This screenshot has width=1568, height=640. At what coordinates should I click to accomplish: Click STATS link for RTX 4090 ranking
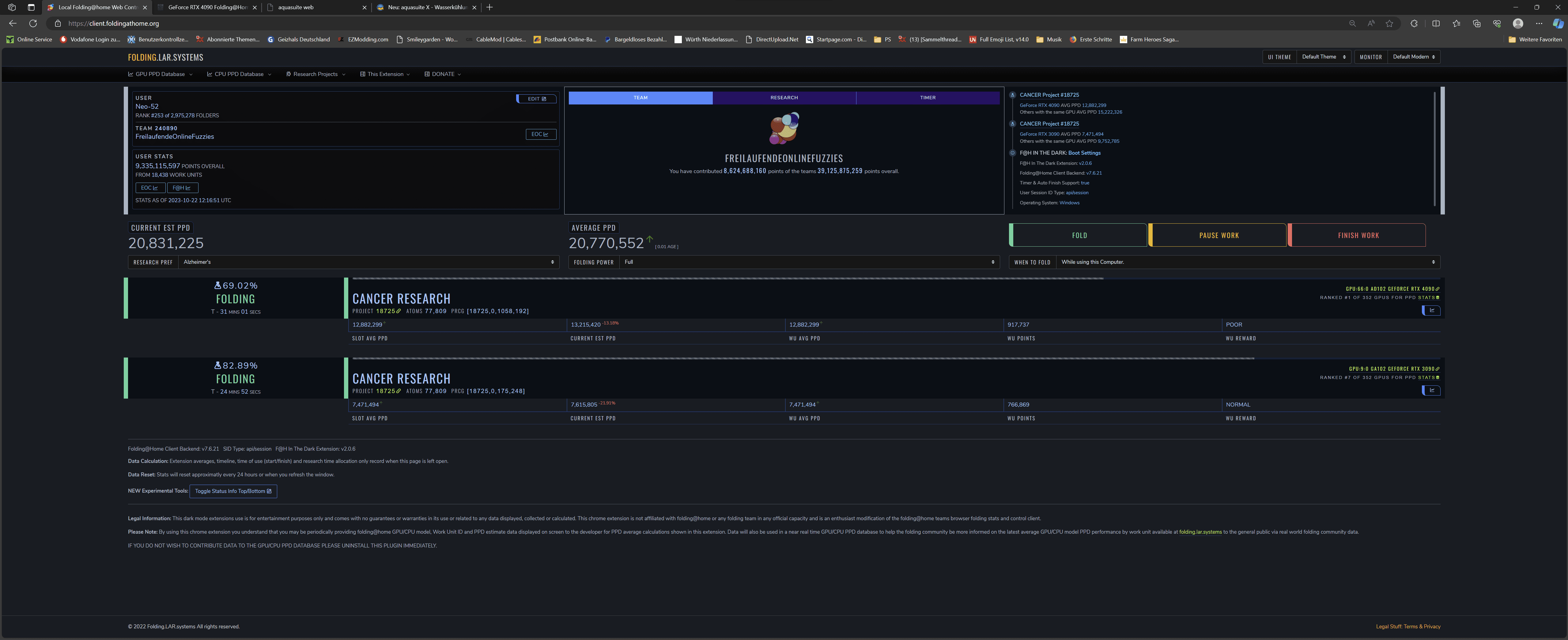[x=1428, y=298]
